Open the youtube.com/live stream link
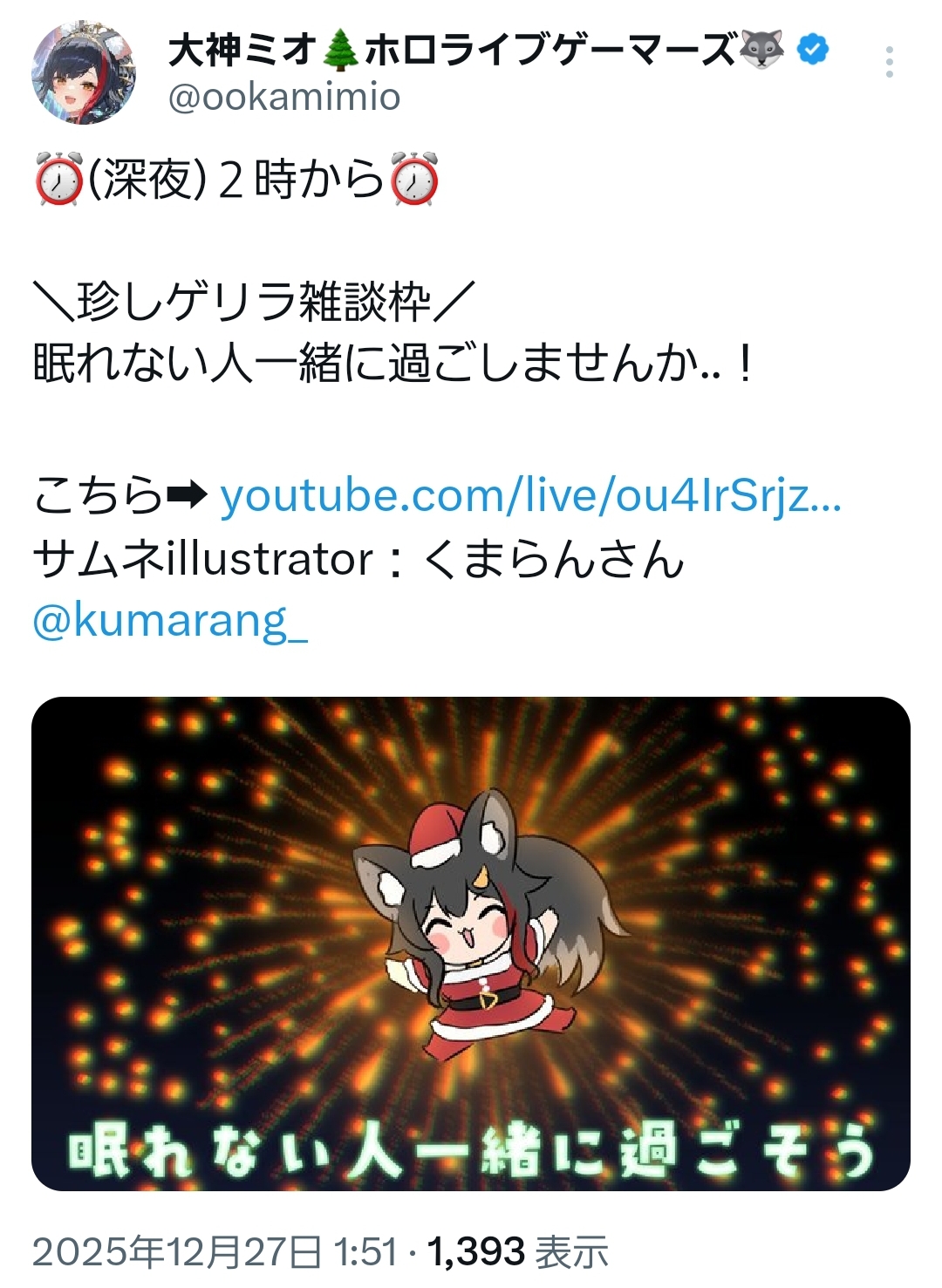The image size is (942, 1288). point(530,495)
